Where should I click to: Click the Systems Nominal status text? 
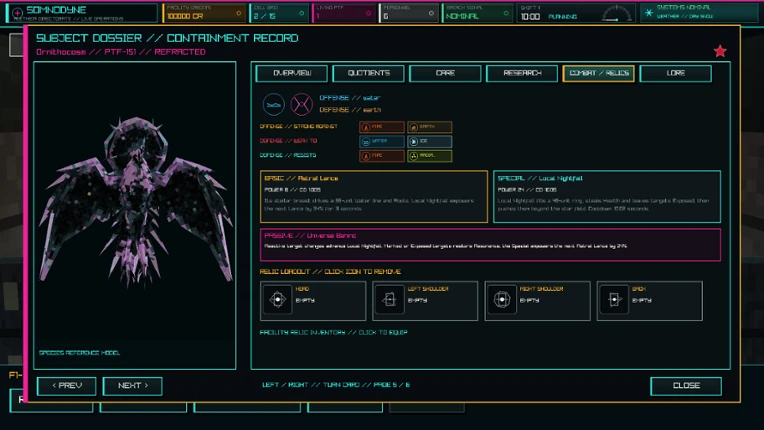point(684,8)
